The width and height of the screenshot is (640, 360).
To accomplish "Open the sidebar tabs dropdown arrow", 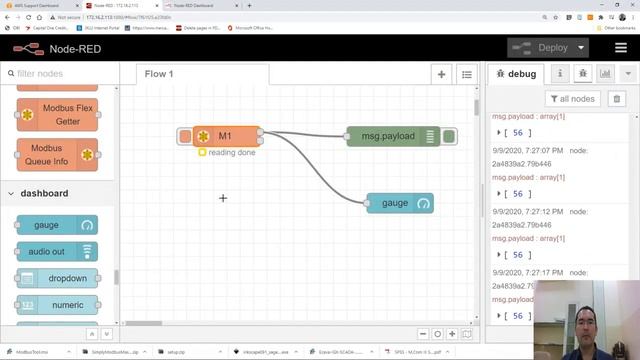I will (x=628, y=74).
